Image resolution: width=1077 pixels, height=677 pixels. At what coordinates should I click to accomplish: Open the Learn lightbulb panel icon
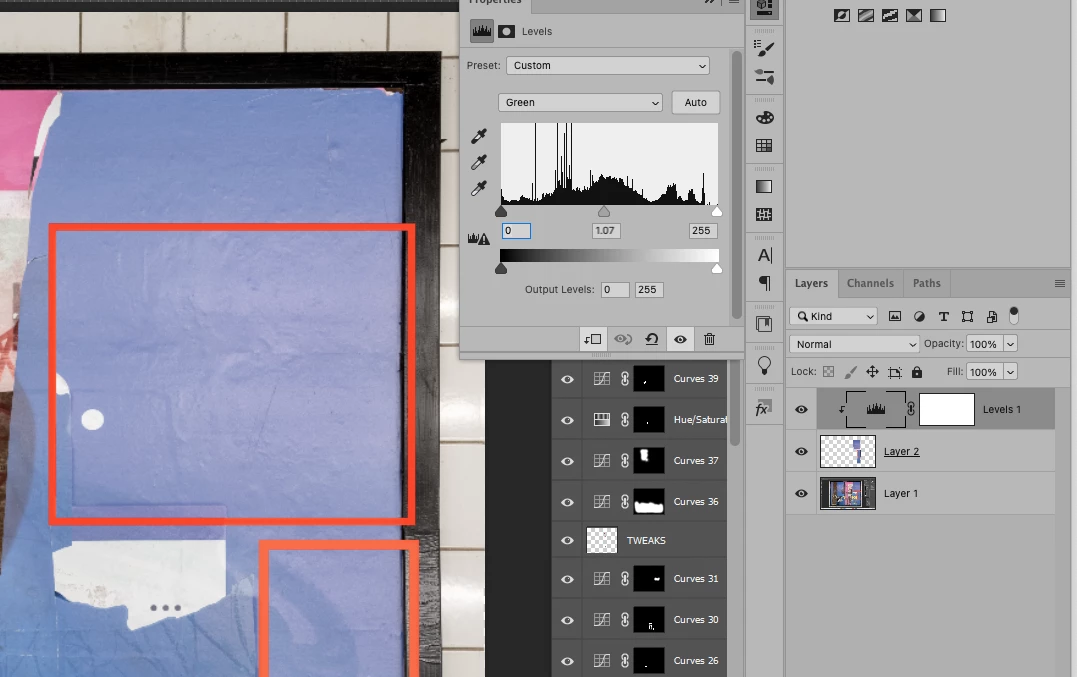pyautogui.click(x=764, y=365)
